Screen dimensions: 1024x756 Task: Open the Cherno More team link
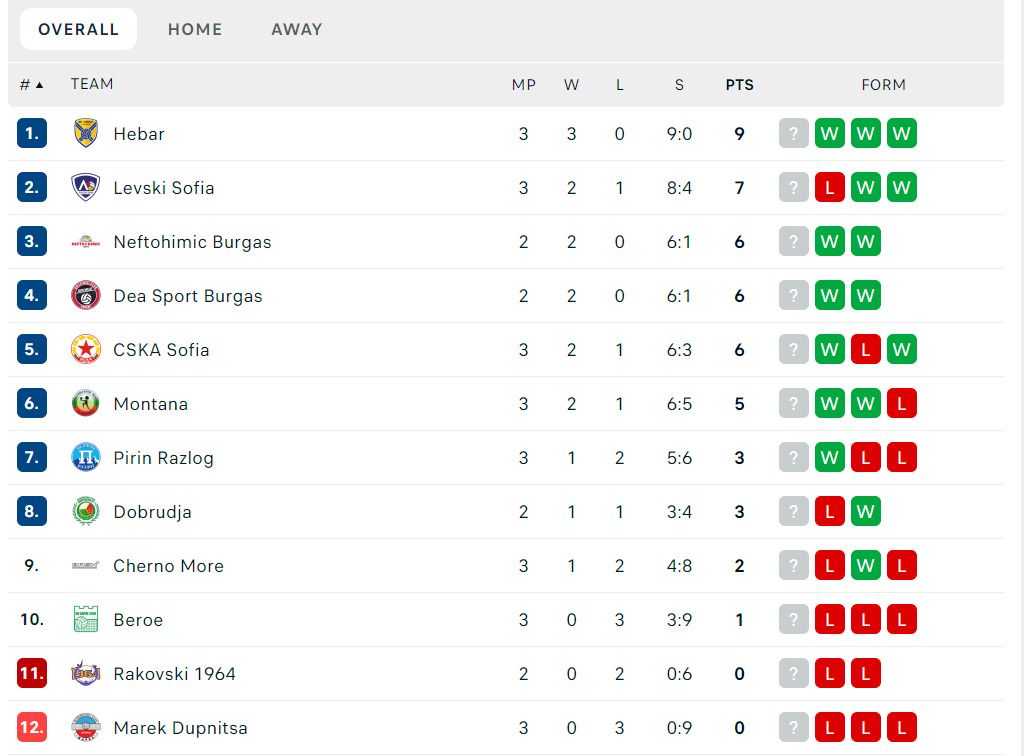[x=168, y=565]
